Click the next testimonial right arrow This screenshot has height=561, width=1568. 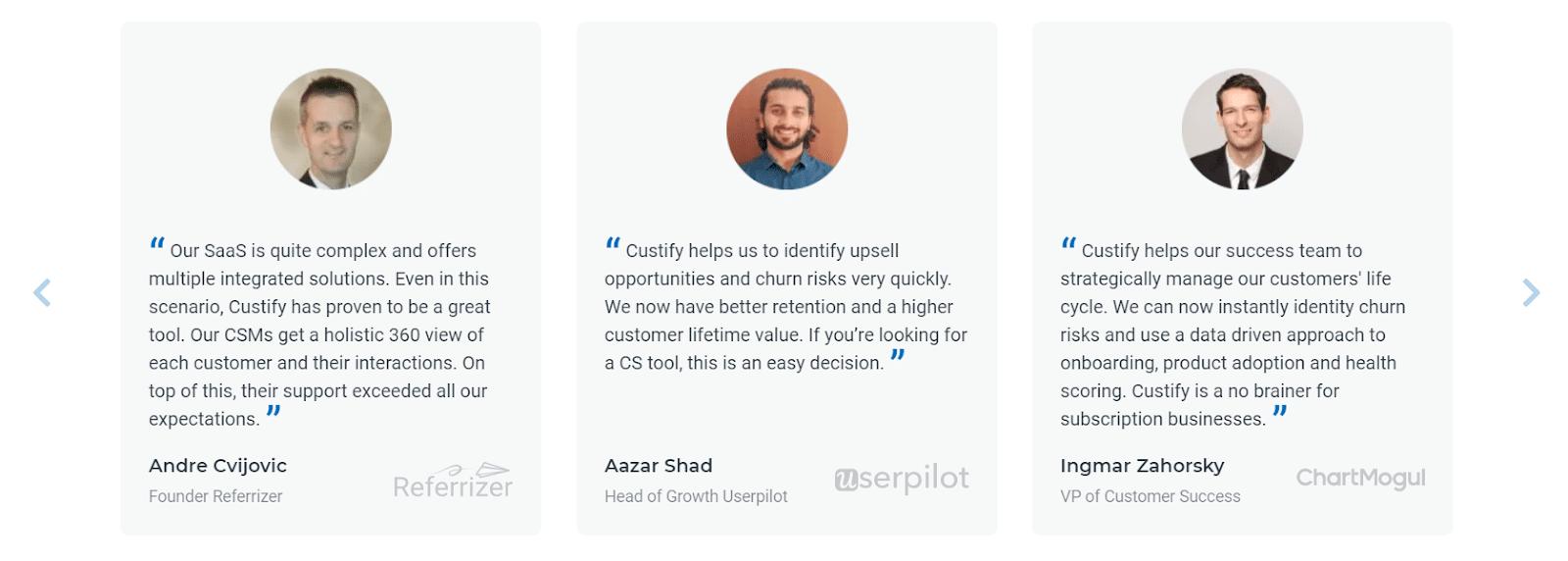[1531, 292]
